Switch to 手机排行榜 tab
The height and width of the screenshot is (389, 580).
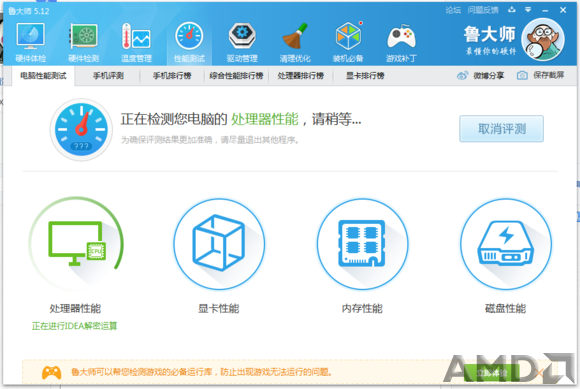point(172,76)
